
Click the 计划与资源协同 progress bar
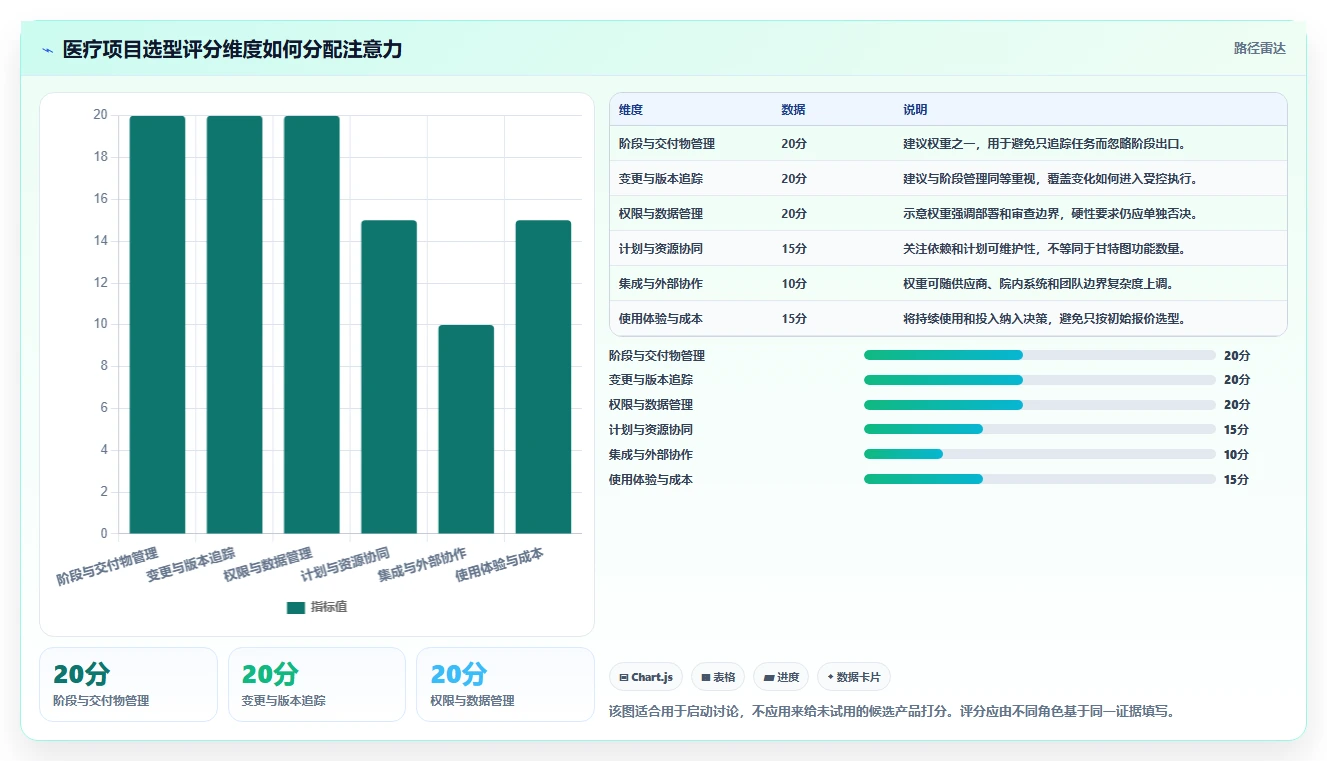coord(1040,429)
